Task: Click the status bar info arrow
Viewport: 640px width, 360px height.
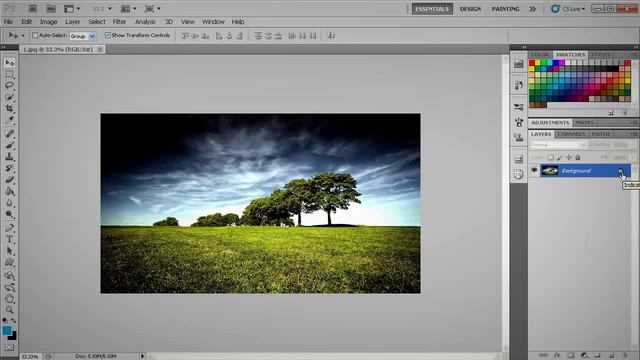Action: [x=142, y=356]
